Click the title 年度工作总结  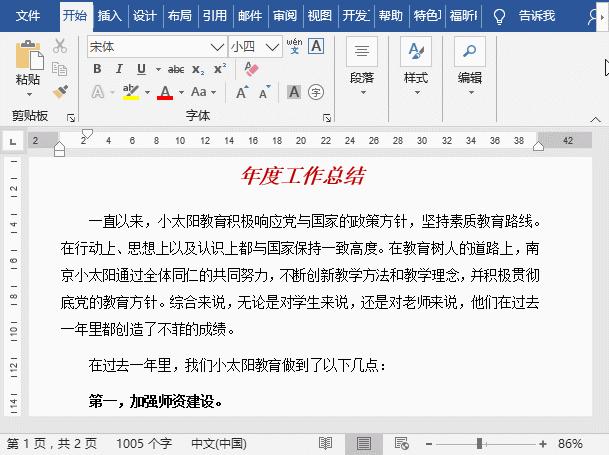tap(303, 176)
